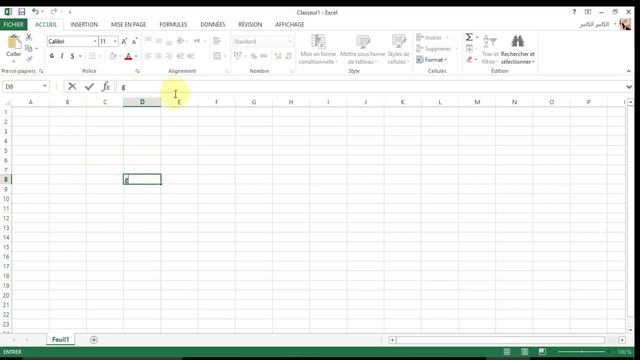Screen dimensions: 640x360
Task: Increase font size with the large A icon
Action: point(124,41)
